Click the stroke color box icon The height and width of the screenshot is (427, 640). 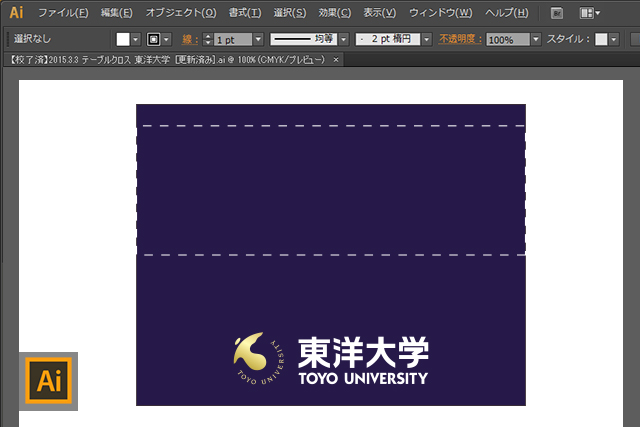click(x=153, y=39)
